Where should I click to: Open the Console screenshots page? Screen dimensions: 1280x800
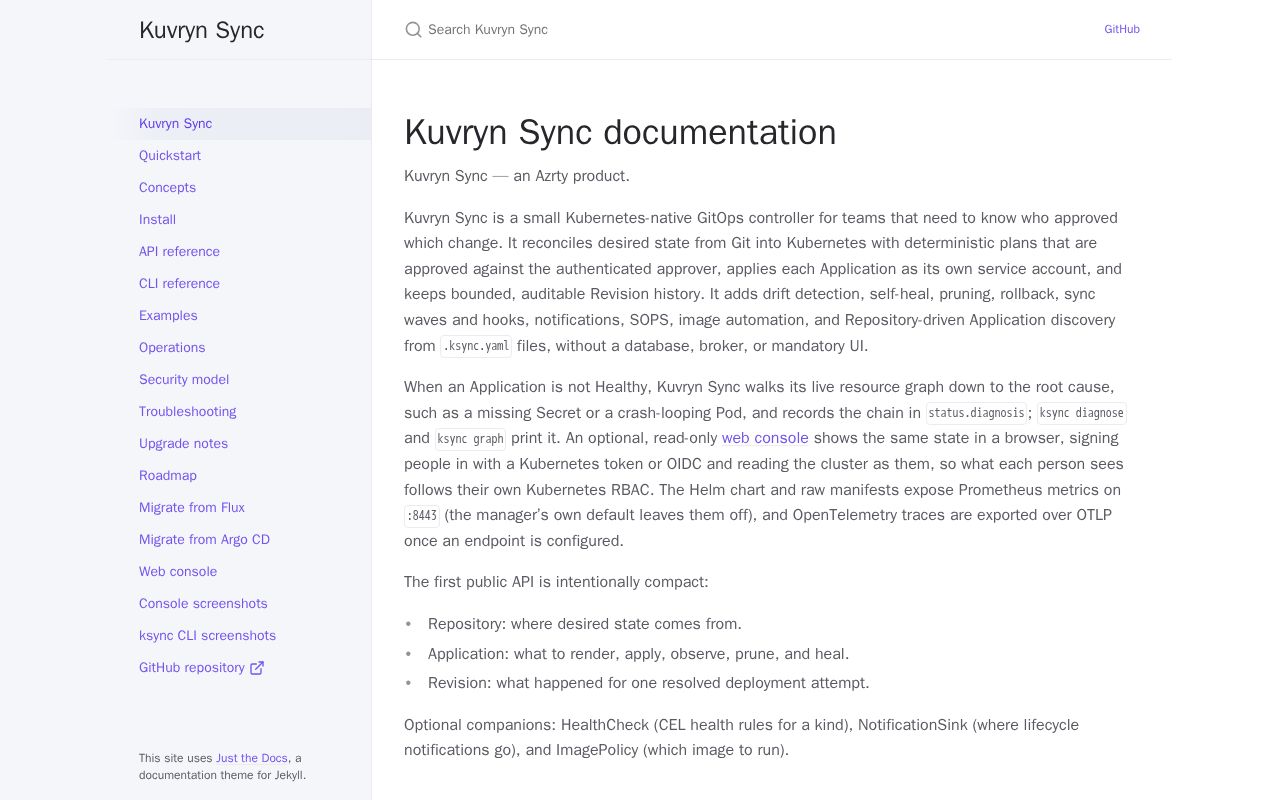(x=203, y=604)
